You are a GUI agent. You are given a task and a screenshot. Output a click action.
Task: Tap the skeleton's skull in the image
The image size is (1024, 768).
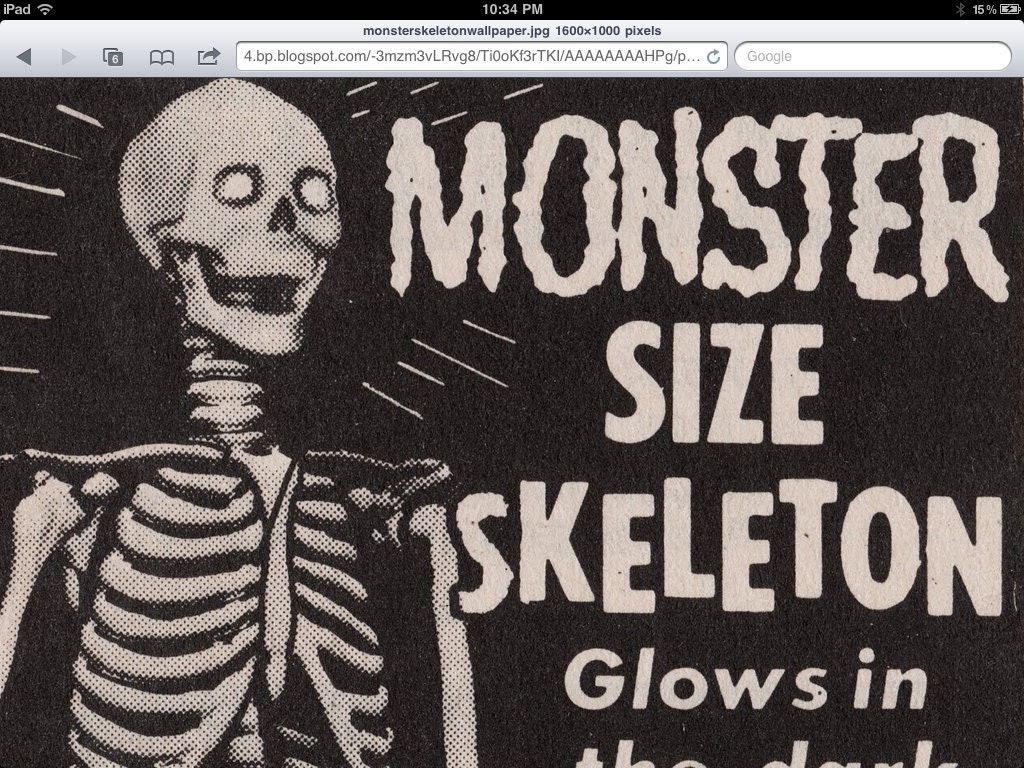230,216
